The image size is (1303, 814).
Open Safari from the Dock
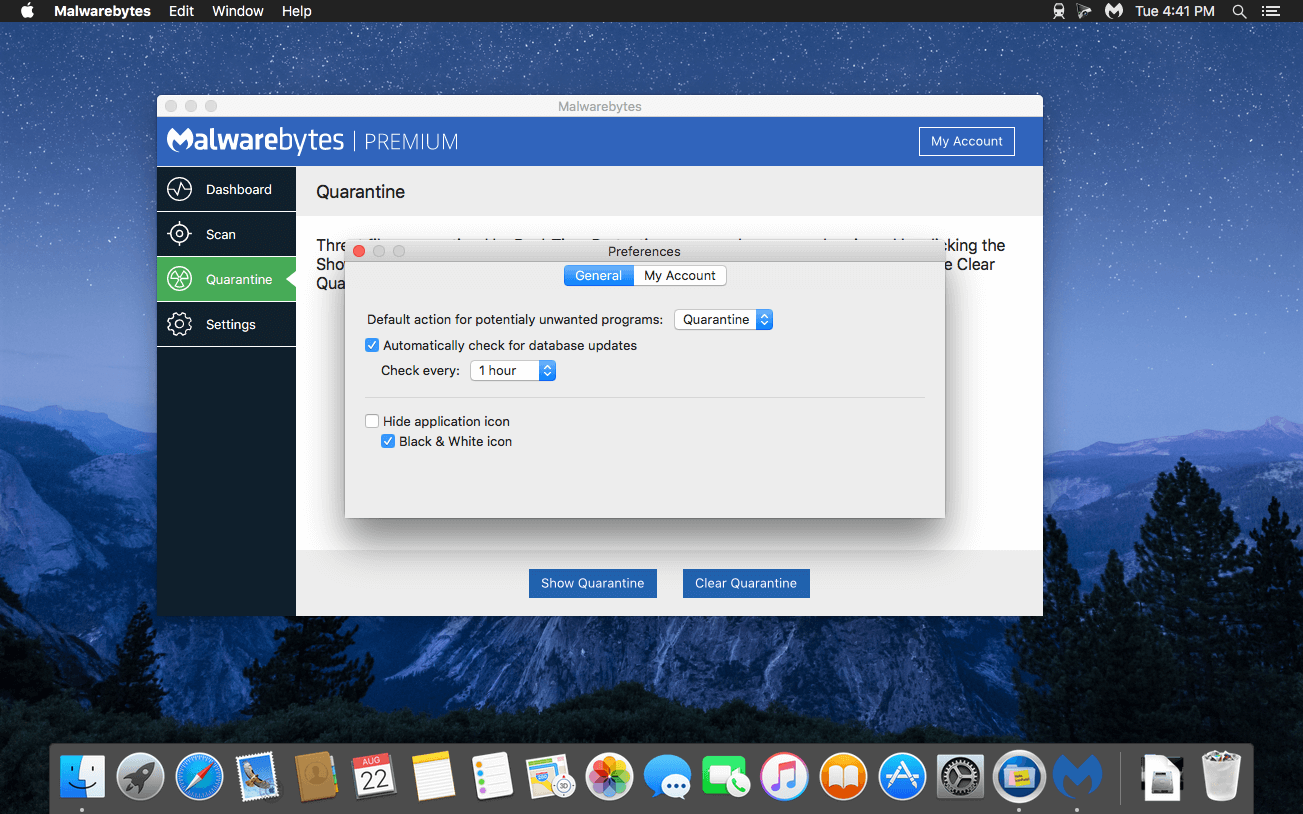coord(199,776)
